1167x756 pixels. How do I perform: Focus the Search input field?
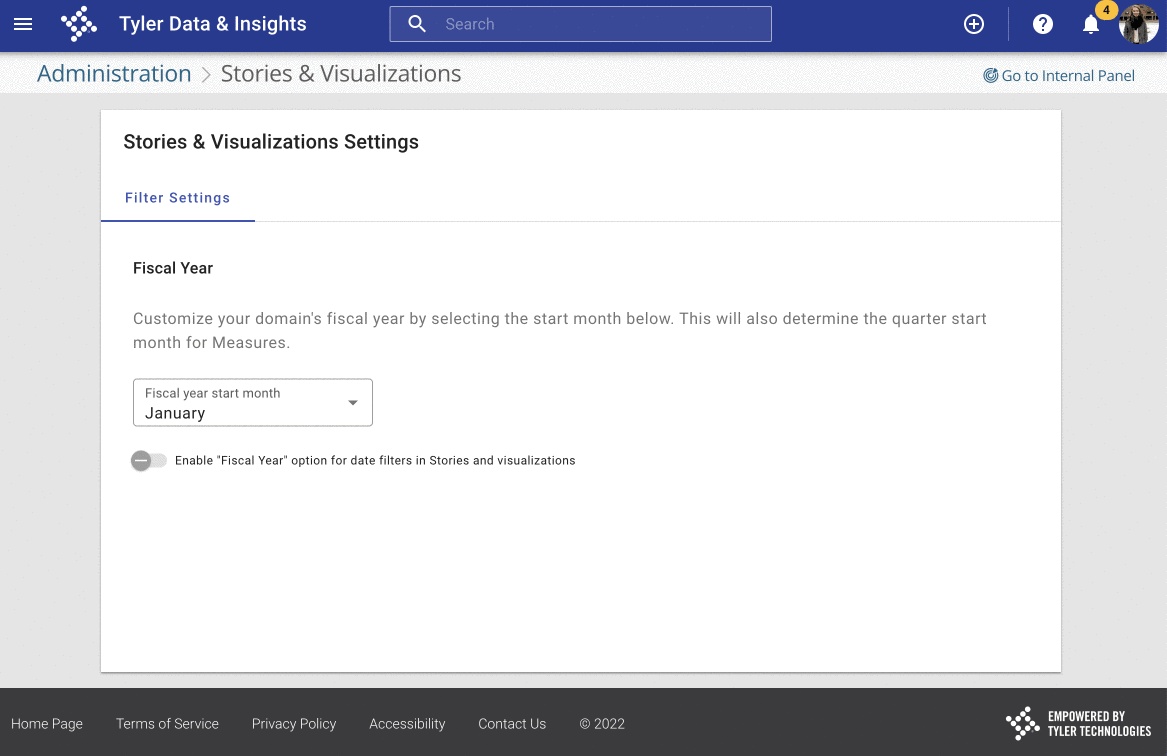581,24
